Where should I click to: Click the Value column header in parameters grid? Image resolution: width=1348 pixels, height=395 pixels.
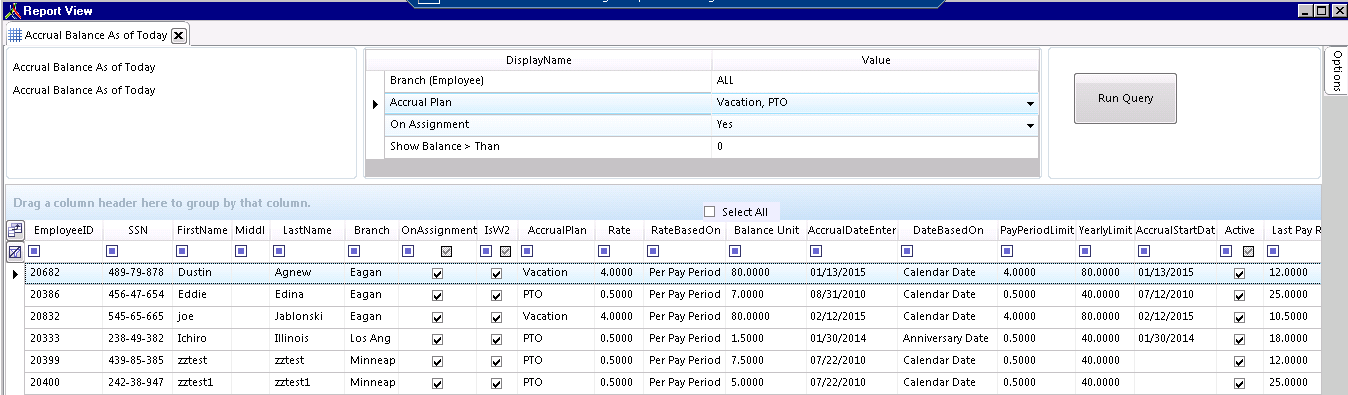click(x=876, y=60)
